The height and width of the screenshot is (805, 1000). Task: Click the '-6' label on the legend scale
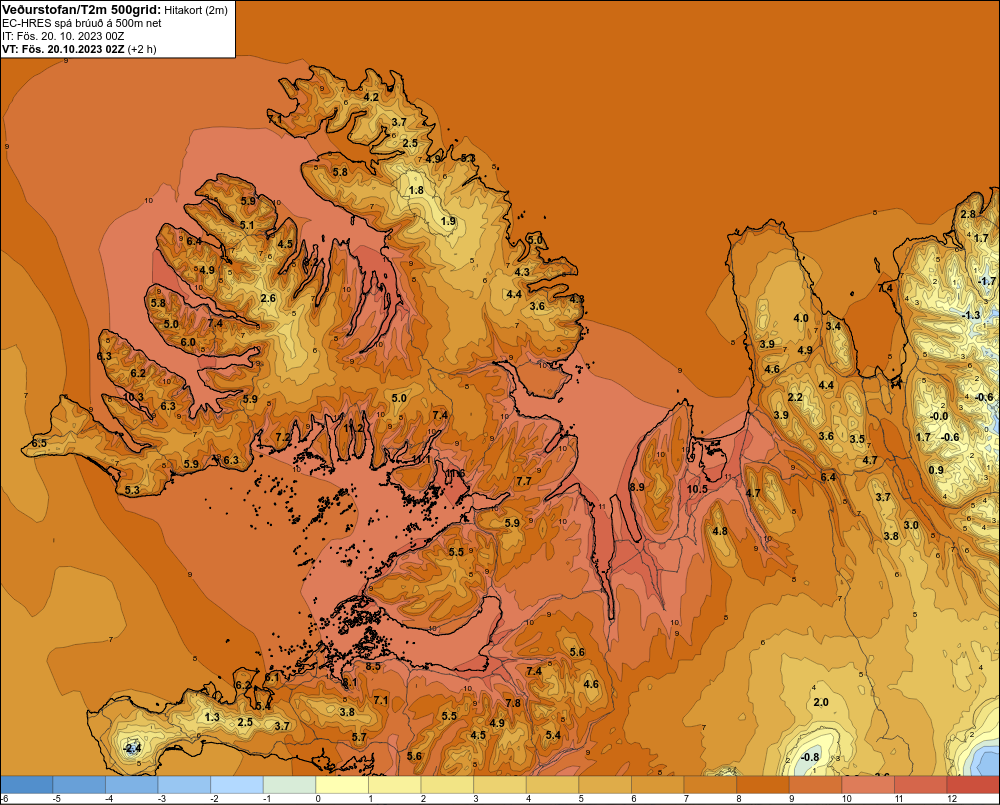(x=4, y=799)
